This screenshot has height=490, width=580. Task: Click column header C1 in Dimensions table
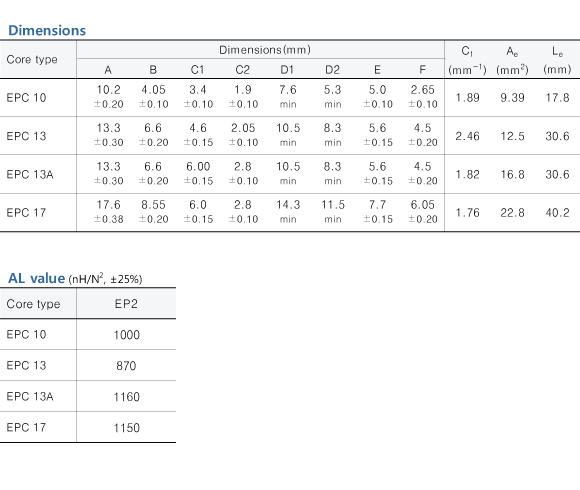point(198,70)
